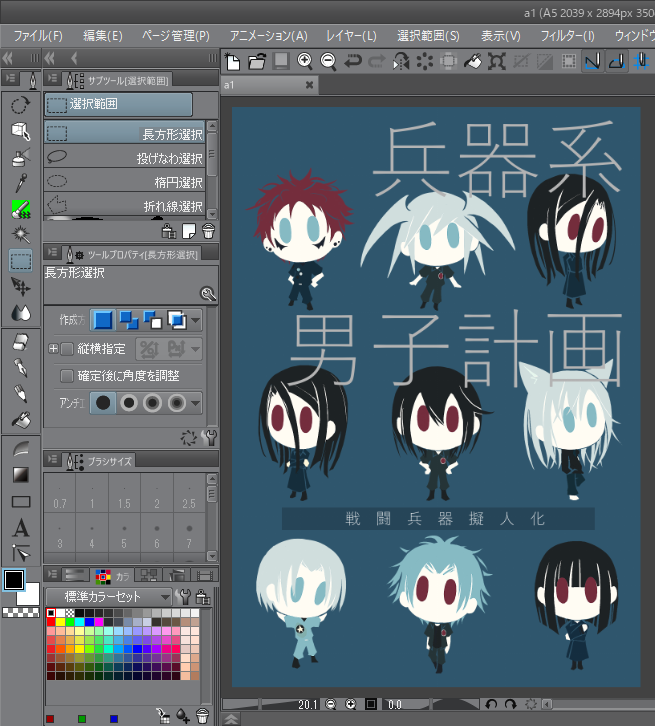Viewport: 655px width, 726px height.
Task: Select the green Decoration brush tool
Action: (20, 209)
